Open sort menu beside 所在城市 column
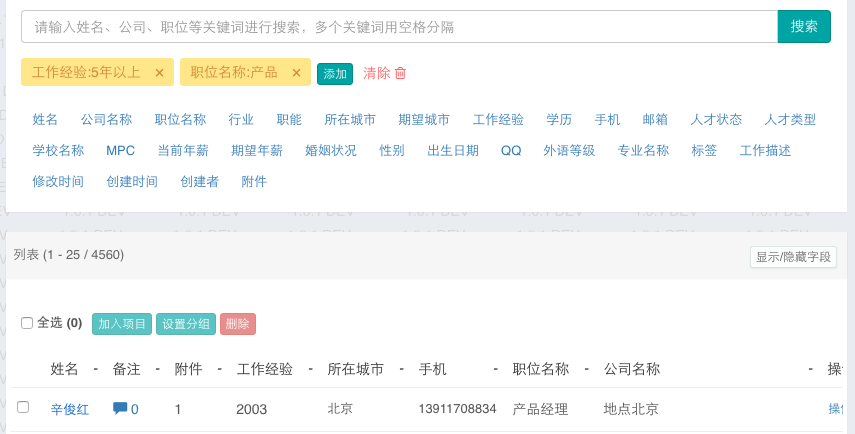Image resolution: width=855 pixels, height=434 pixels. pos(401,369)
